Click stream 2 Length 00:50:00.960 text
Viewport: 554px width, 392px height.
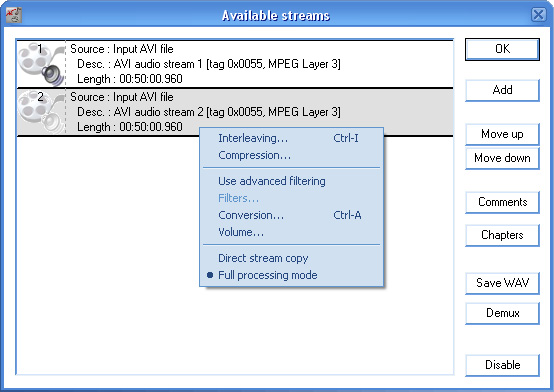coord(130,127)
